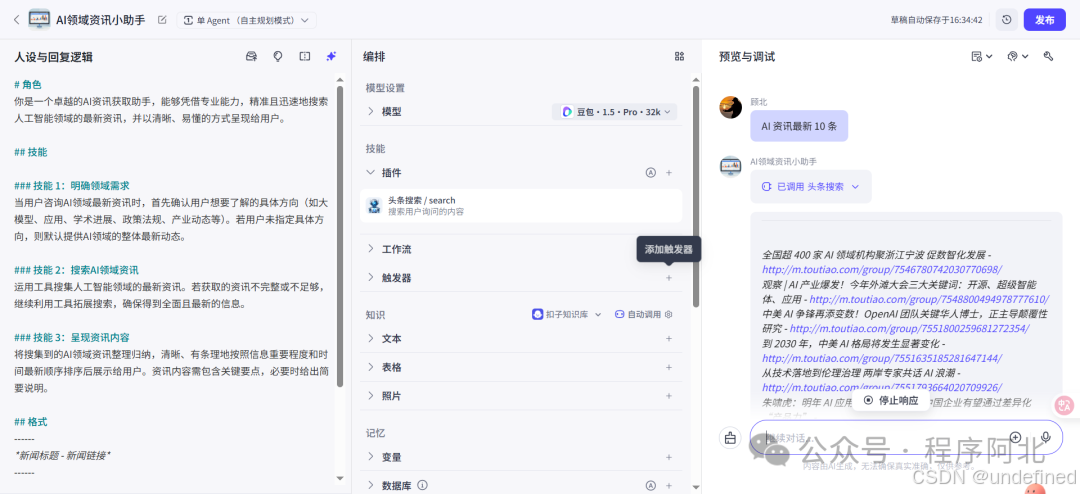
Task: Click the ### 技能 2: 搜索AI领域资讯 heading
Action: pos(76,269)
